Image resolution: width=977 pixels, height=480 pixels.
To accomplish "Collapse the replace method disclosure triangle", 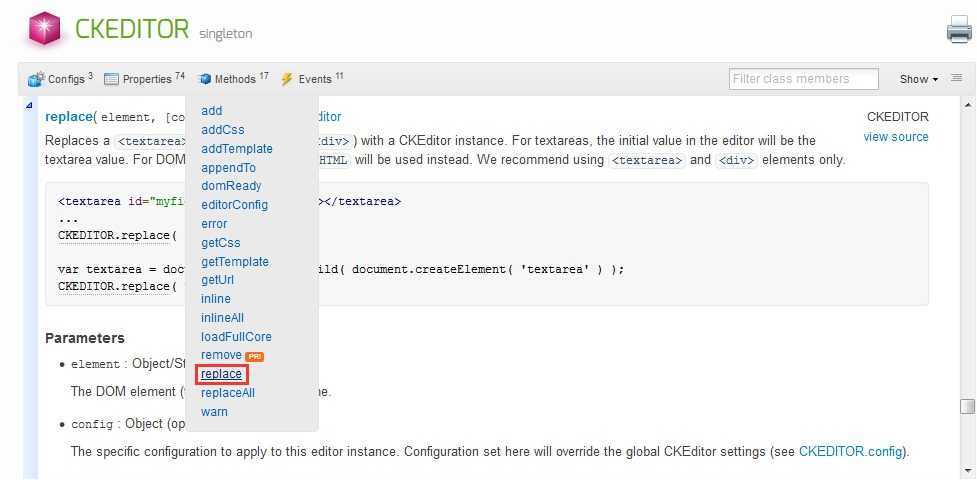I will 29,106.
